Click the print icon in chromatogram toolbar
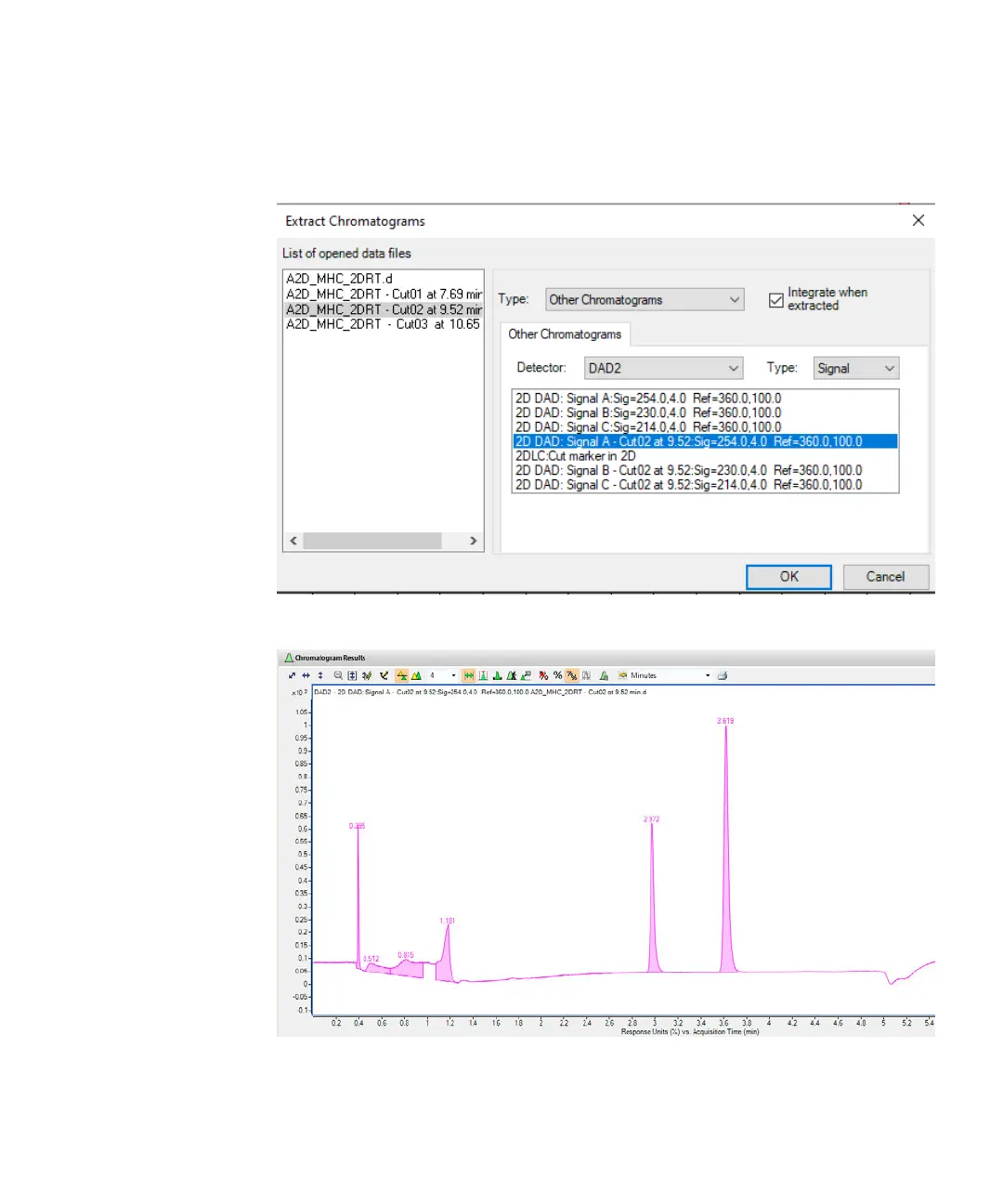This screenshot has height=1204, width=1003. coord(723,675)
